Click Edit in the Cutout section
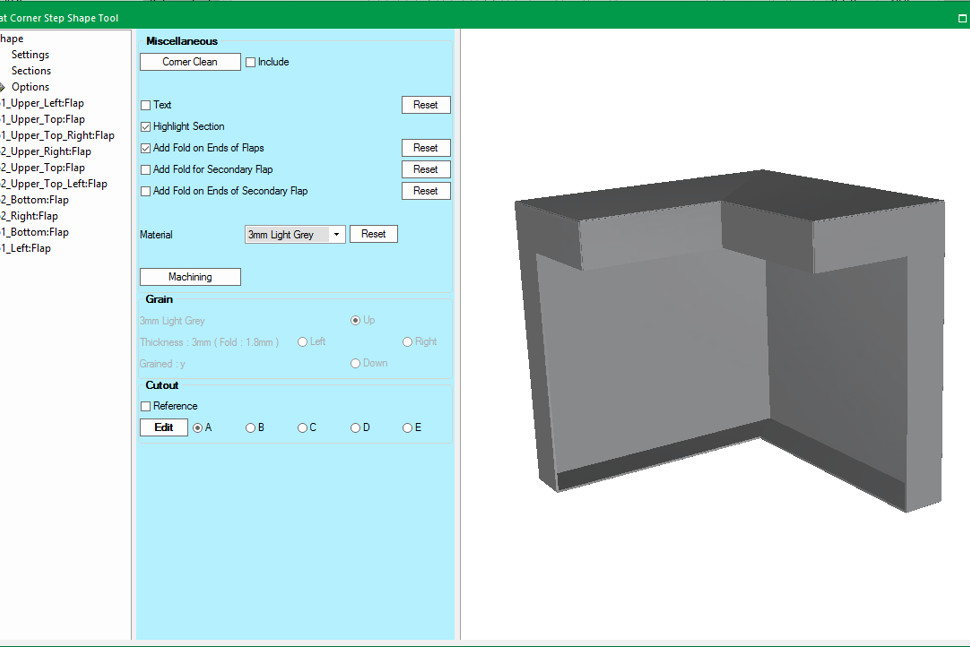Screen dimensions: 970x647 pos(163,427)
